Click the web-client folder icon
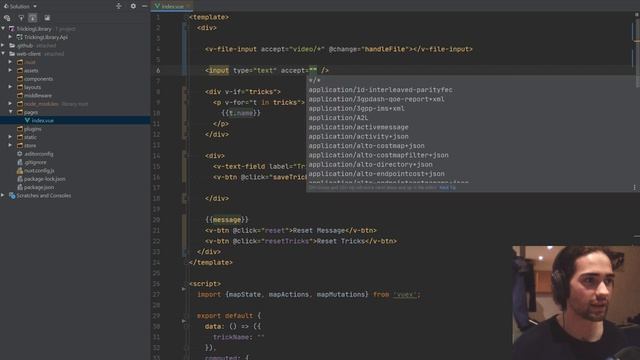This screenshot has width=640, height=360. [12, 53]
